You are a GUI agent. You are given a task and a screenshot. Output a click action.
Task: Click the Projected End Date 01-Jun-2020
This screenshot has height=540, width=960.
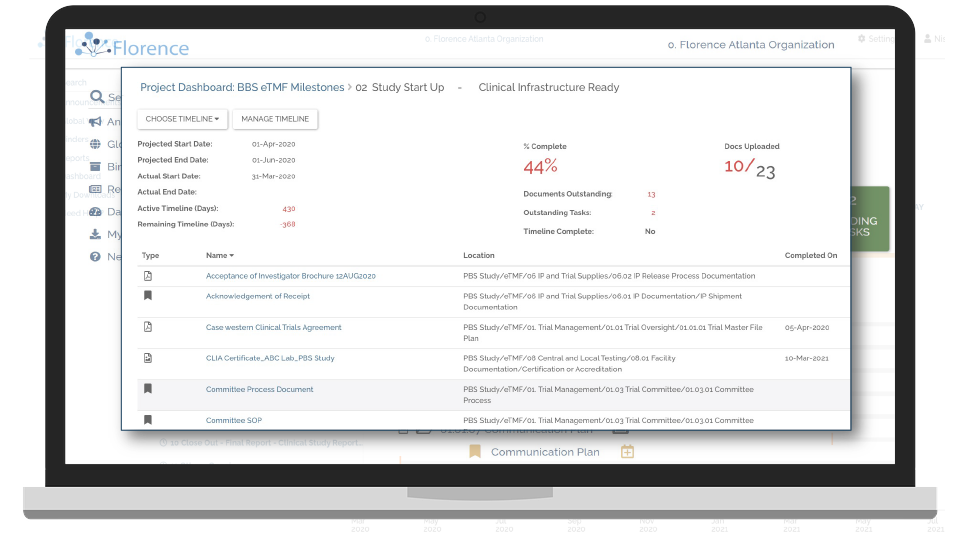(x=274, y=160)
